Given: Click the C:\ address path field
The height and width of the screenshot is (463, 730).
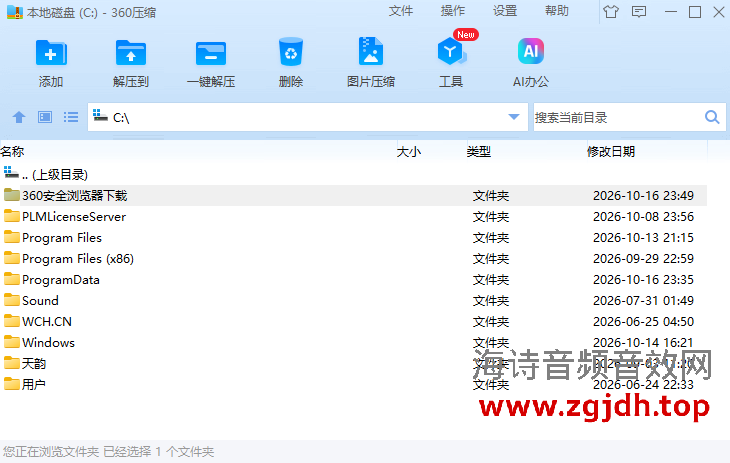Looking at the screenshot, I should point(307,117).
